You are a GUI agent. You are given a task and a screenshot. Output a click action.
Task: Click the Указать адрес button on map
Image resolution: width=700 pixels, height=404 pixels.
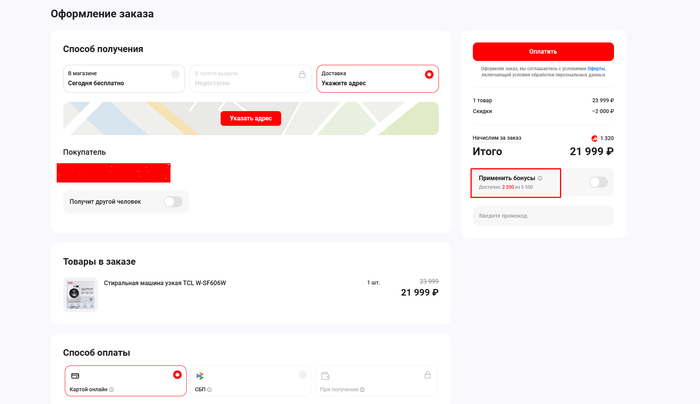coord(250,118)
